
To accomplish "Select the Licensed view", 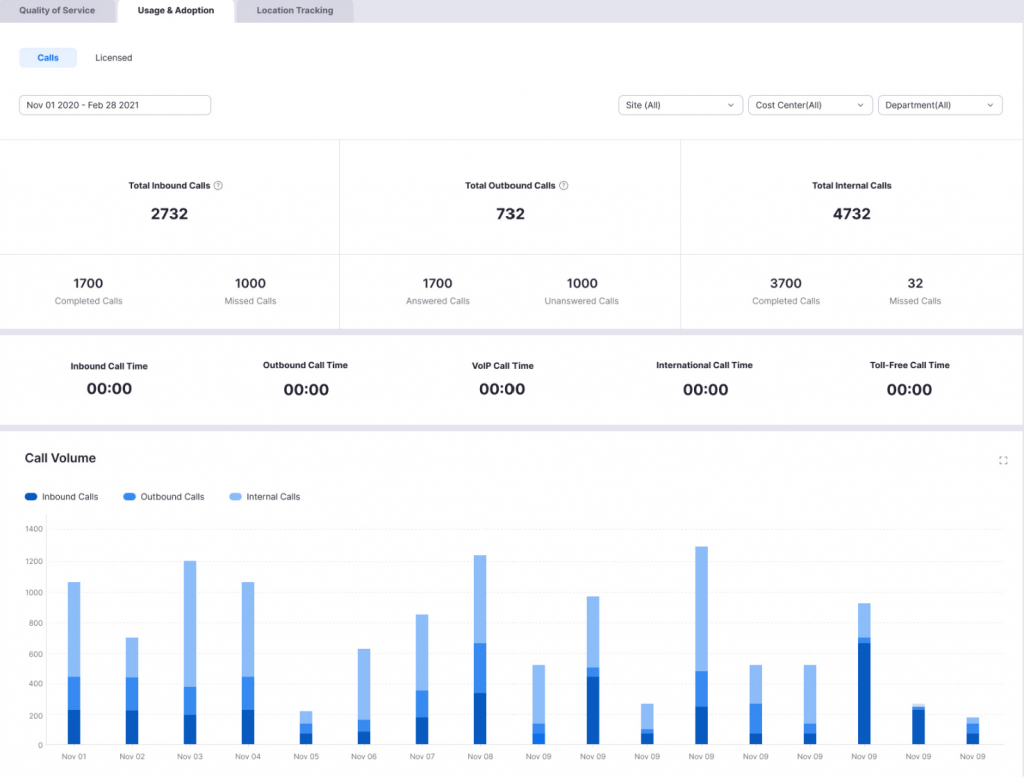I will [x=113, y=57].
